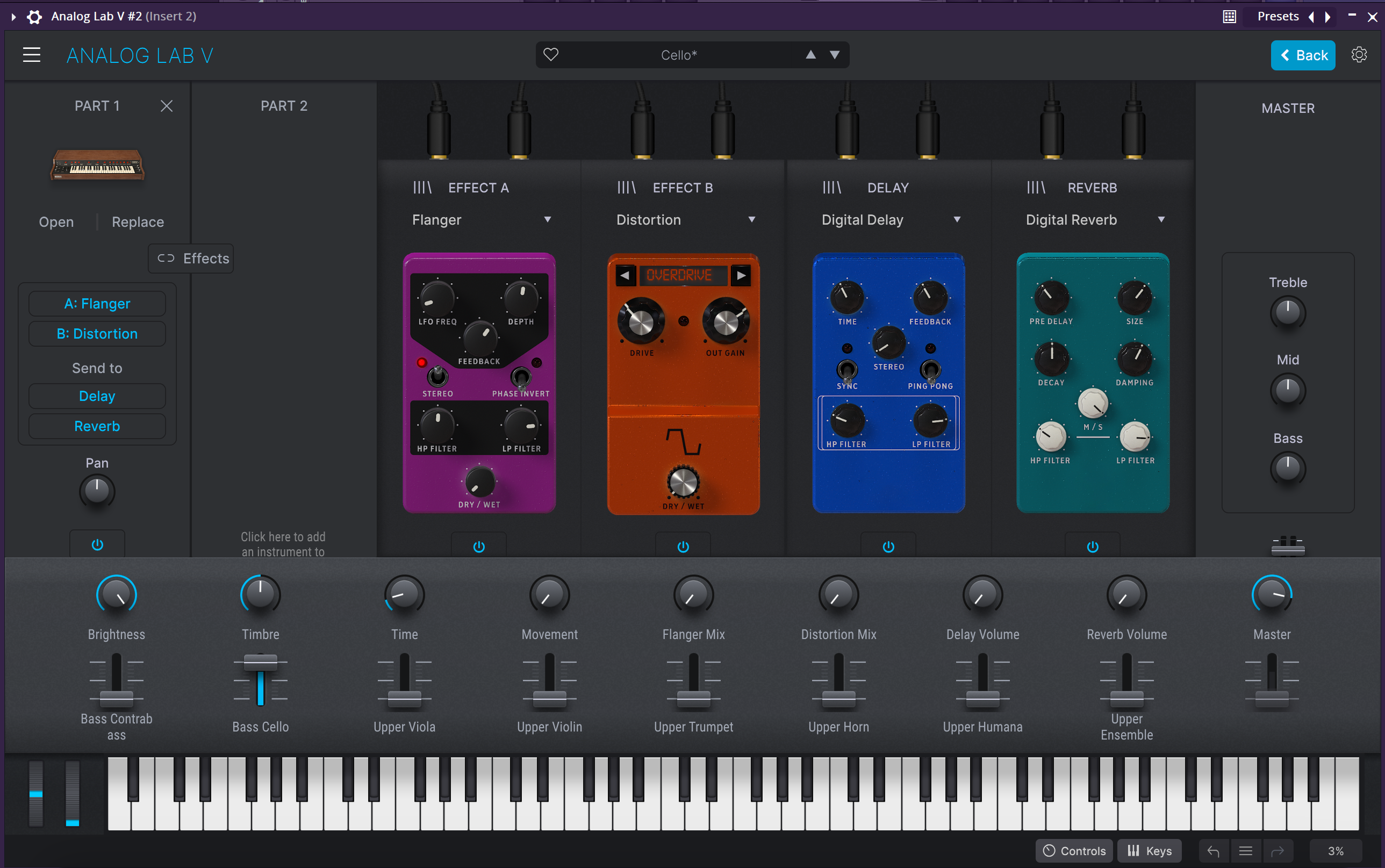
Task: Click the Back button
Action: (1303, 55)
